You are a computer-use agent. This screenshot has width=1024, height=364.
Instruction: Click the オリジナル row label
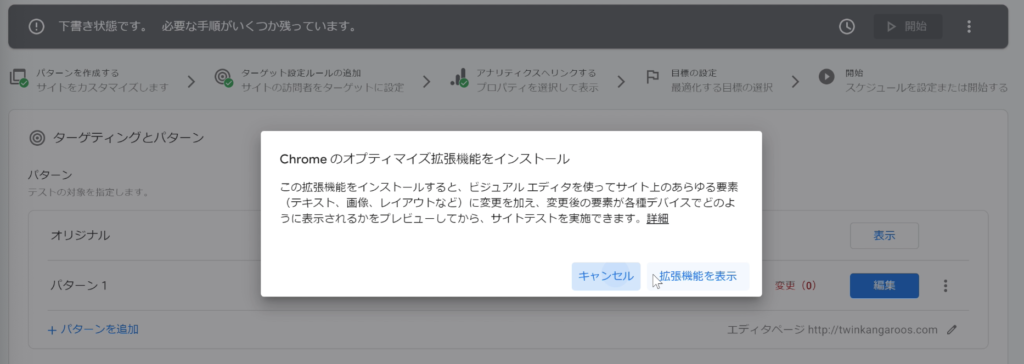tap(80, 236)
